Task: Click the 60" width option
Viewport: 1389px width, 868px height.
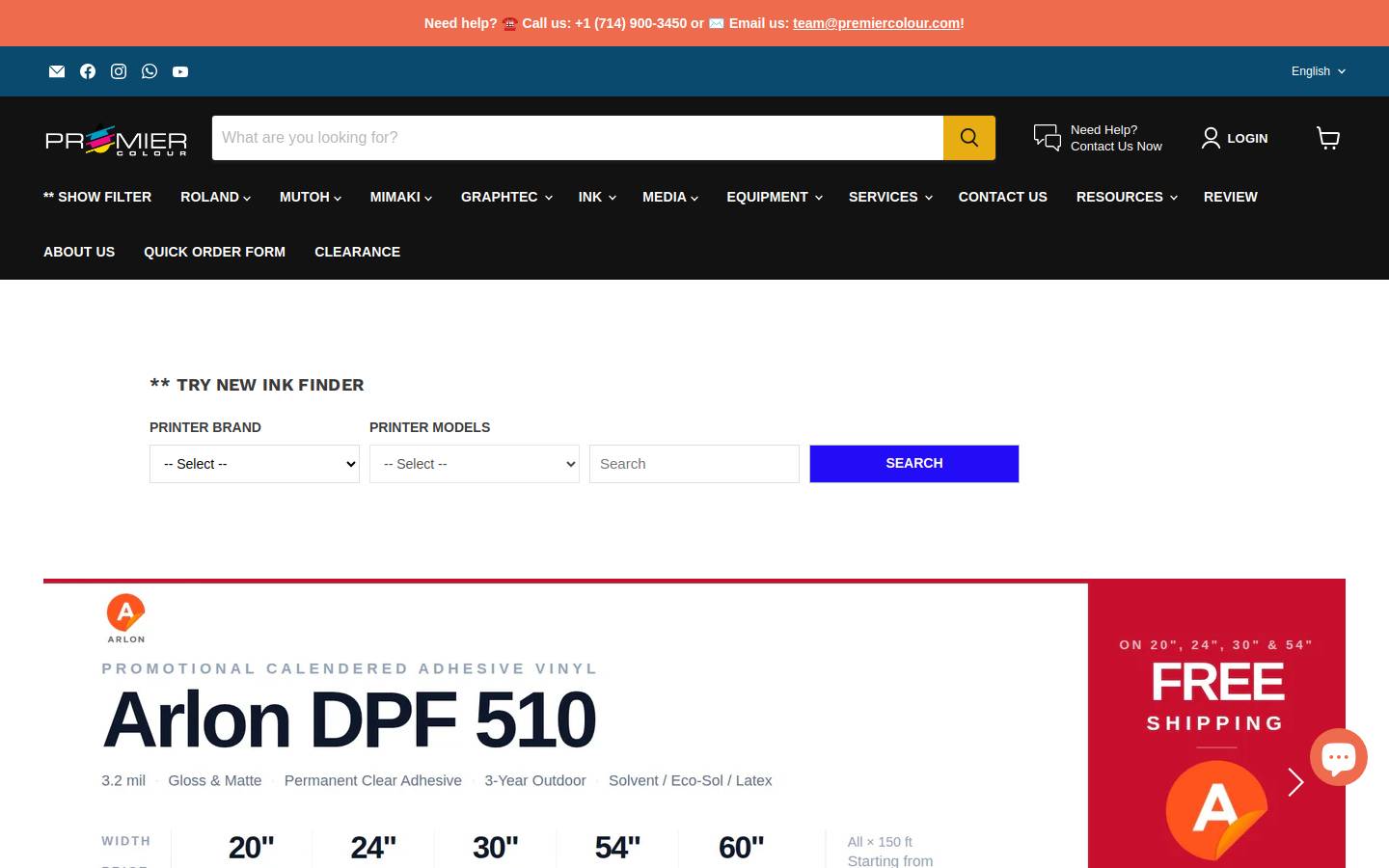Action: [741, 848]
